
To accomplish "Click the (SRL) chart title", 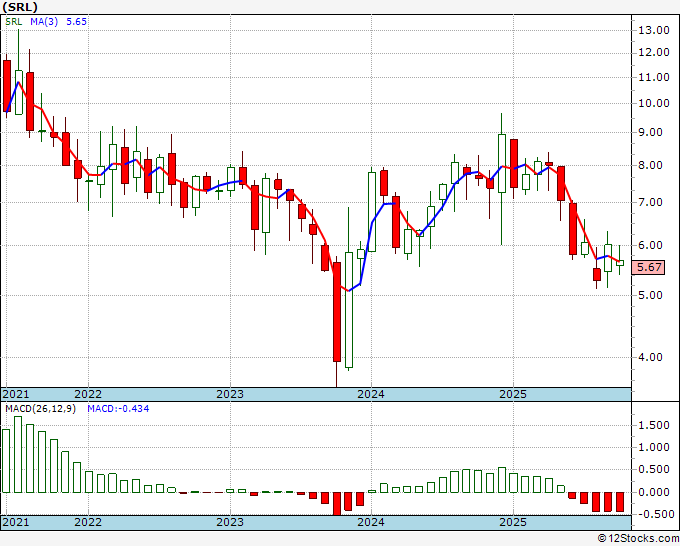I will pos(20,7).
